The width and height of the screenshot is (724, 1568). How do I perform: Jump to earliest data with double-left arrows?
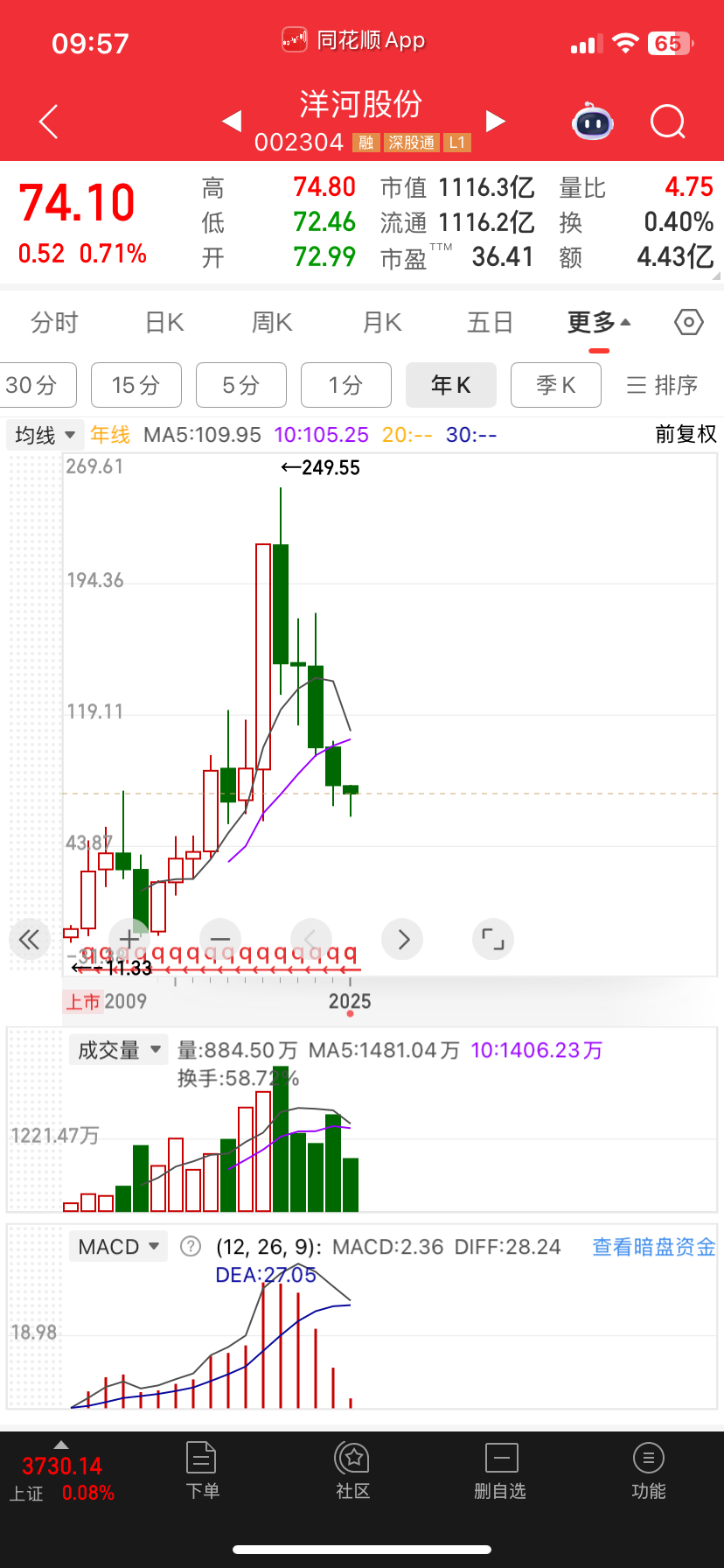pos(30,940)
